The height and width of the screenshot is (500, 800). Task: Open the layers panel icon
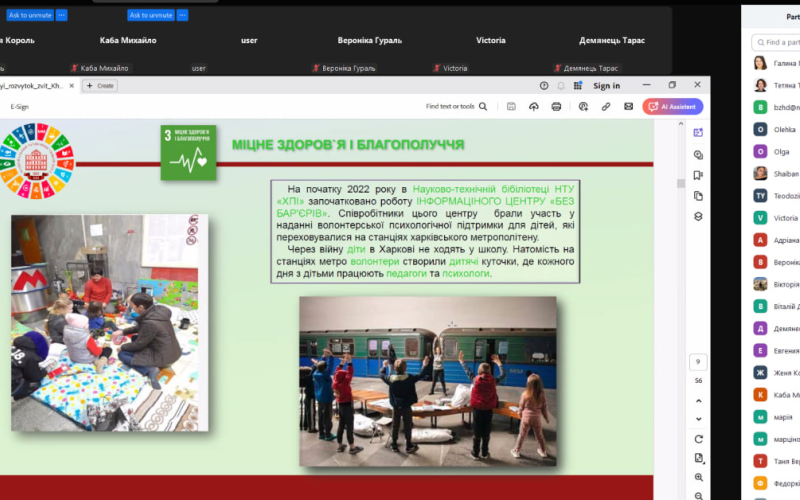698,217
